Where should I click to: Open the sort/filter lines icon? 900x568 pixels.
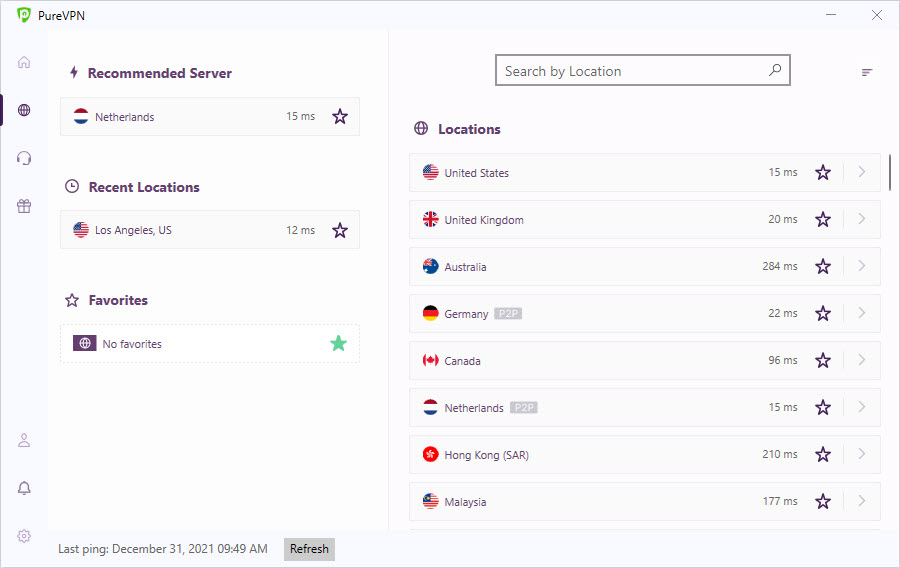click(x=867, y=72)
